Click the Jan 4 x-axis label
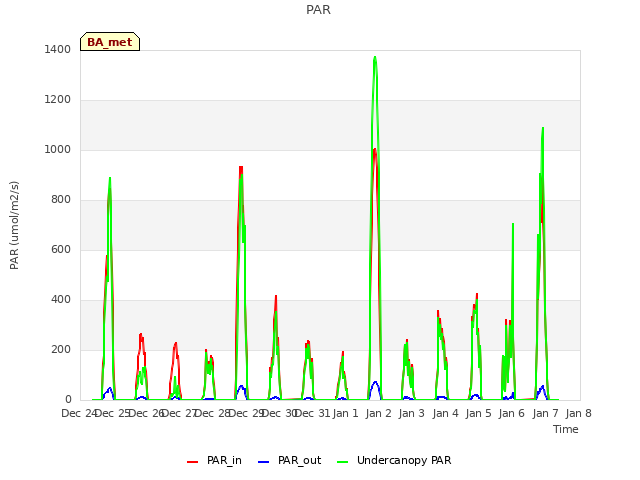Screen dimensions: 640x480 coord(445,413)
